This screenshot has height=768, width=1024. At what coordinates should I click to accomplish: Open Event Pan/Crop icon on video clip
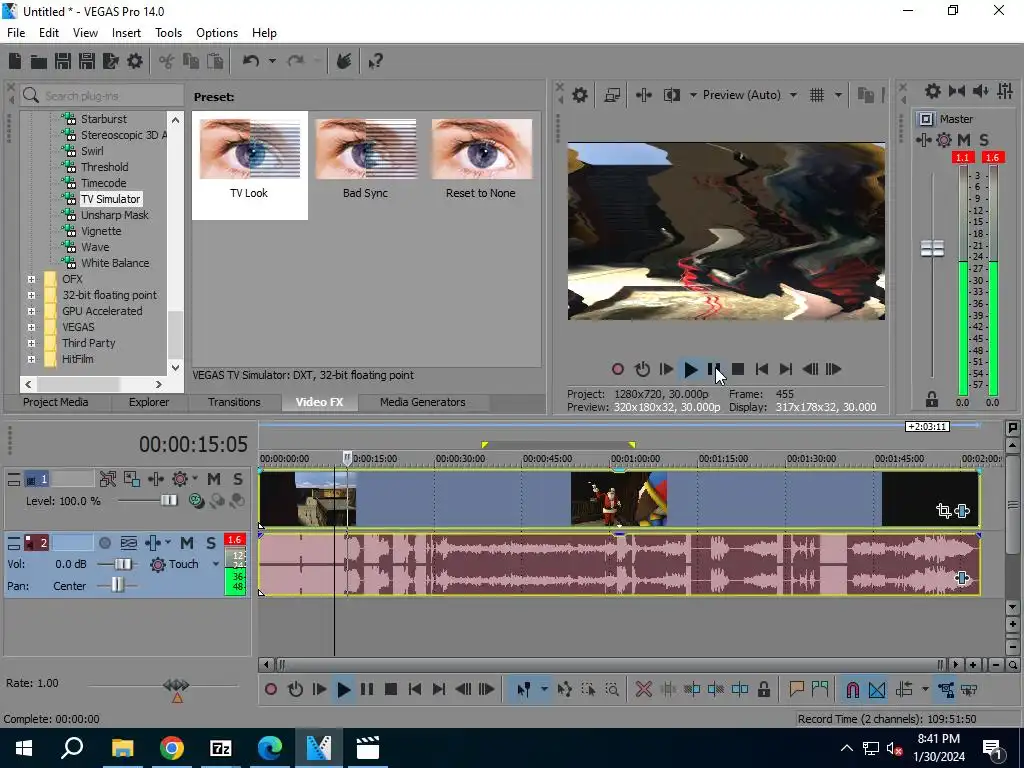coord(944,511)
